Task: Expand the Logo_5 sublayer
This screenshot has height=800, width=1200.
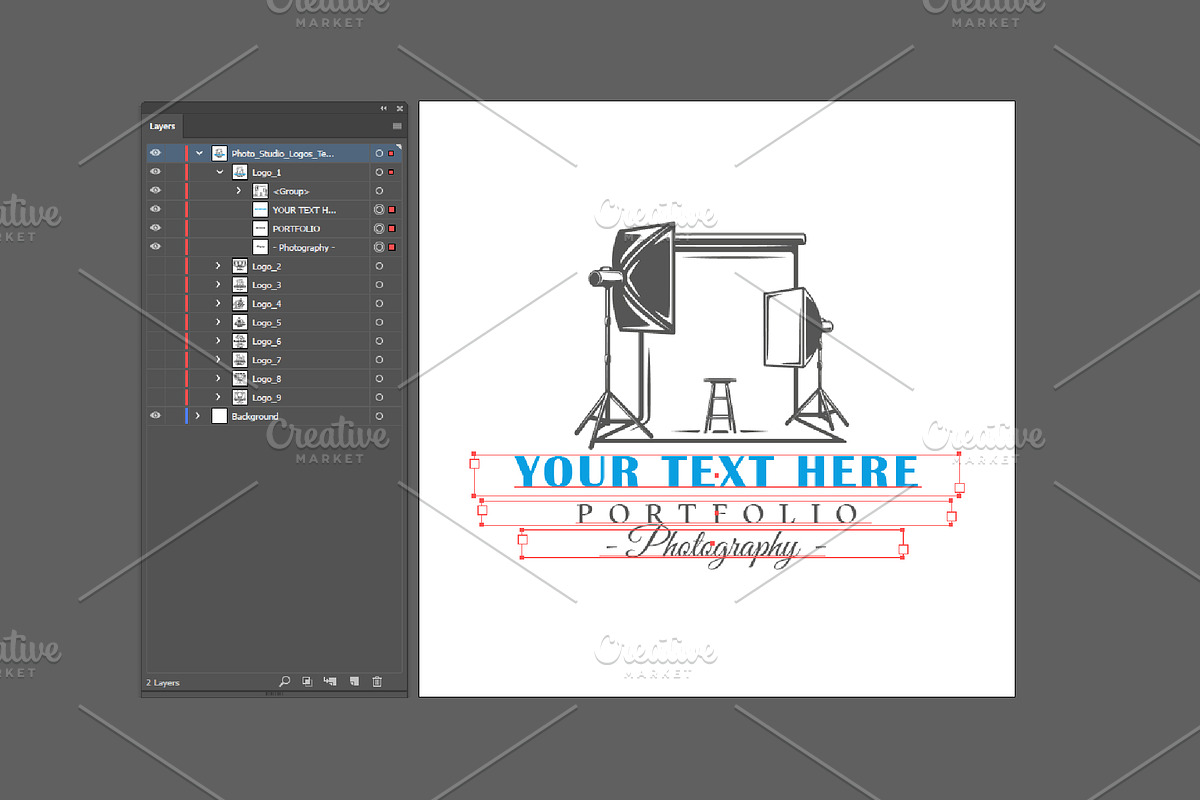Action: click(218, 322)
